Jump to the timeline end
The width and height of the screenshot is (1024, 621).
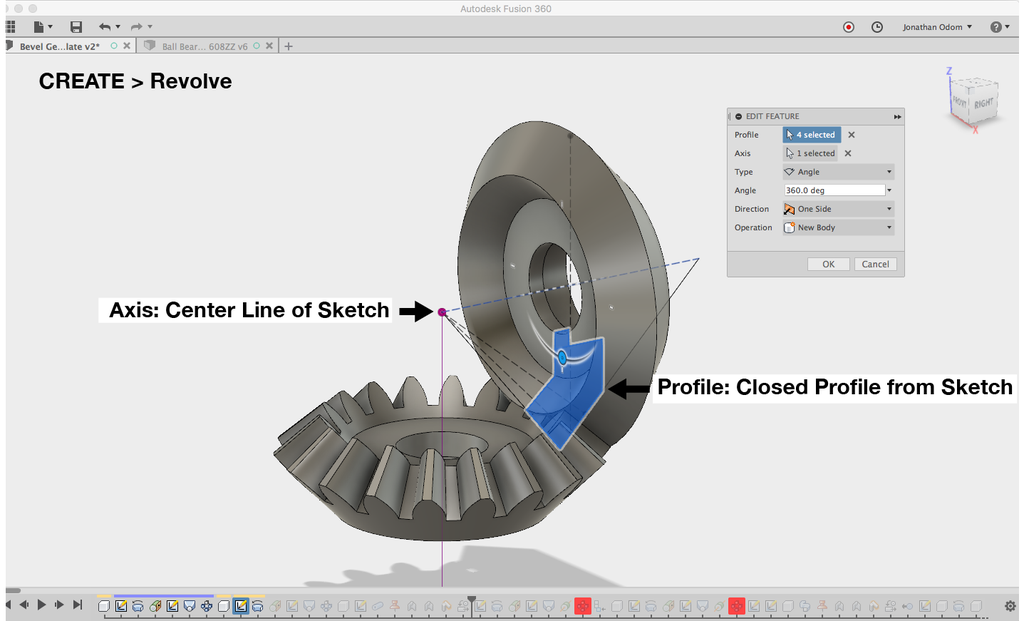(x=77, y=605)
